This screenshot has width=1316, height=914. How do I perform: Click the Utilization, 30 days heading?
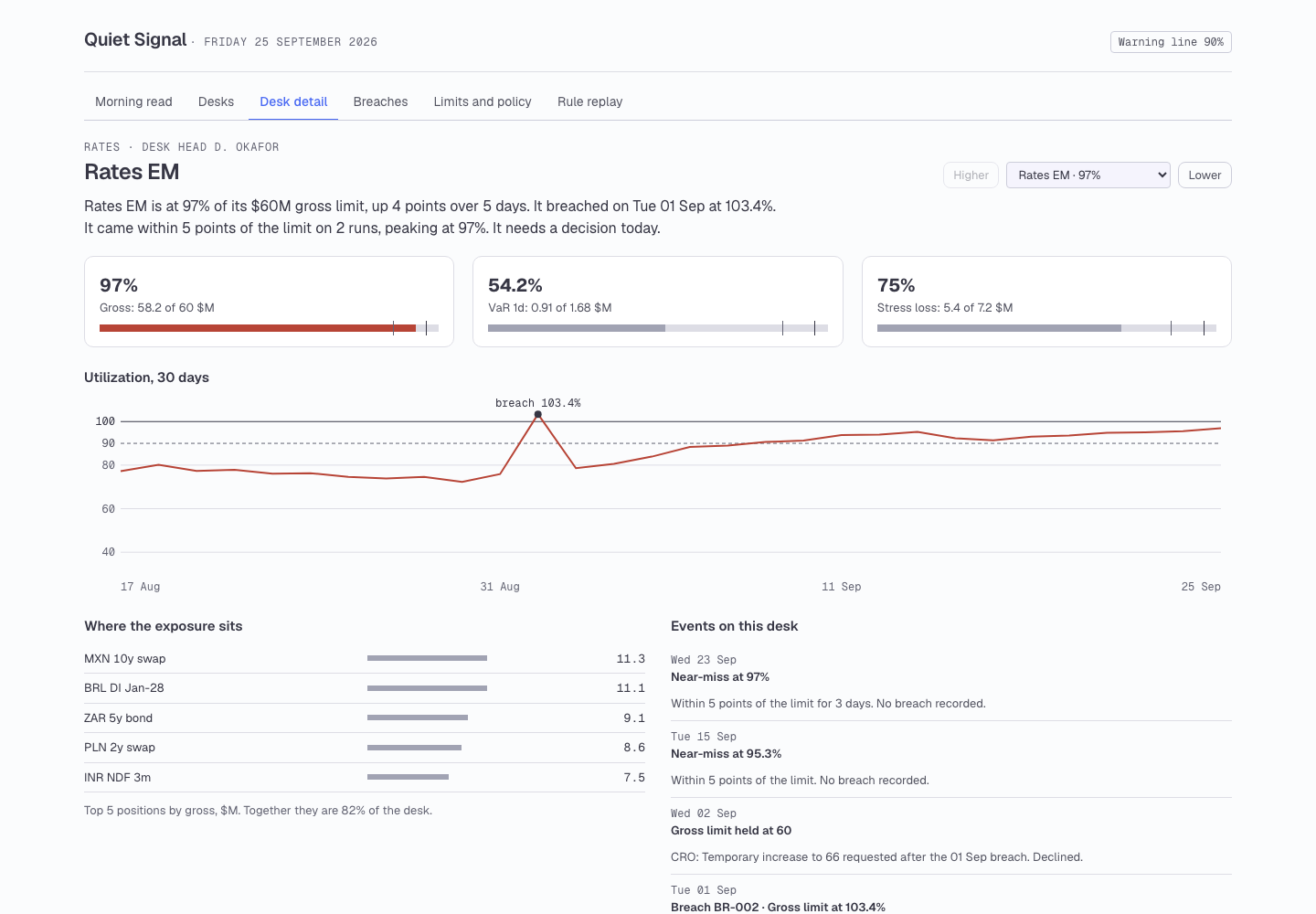point(146,377)
